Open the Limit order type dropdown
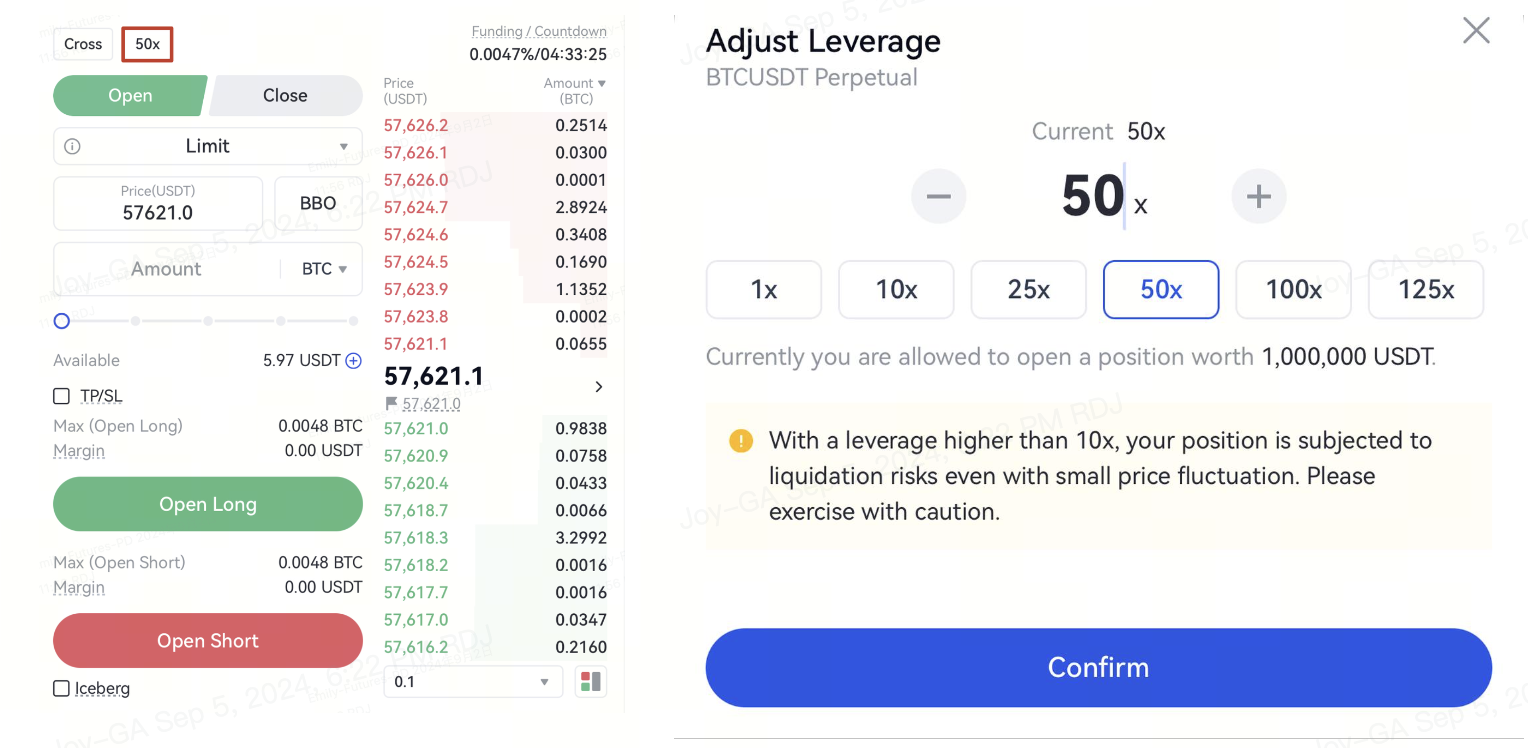Screen dimensions: 1528x748 208,146
